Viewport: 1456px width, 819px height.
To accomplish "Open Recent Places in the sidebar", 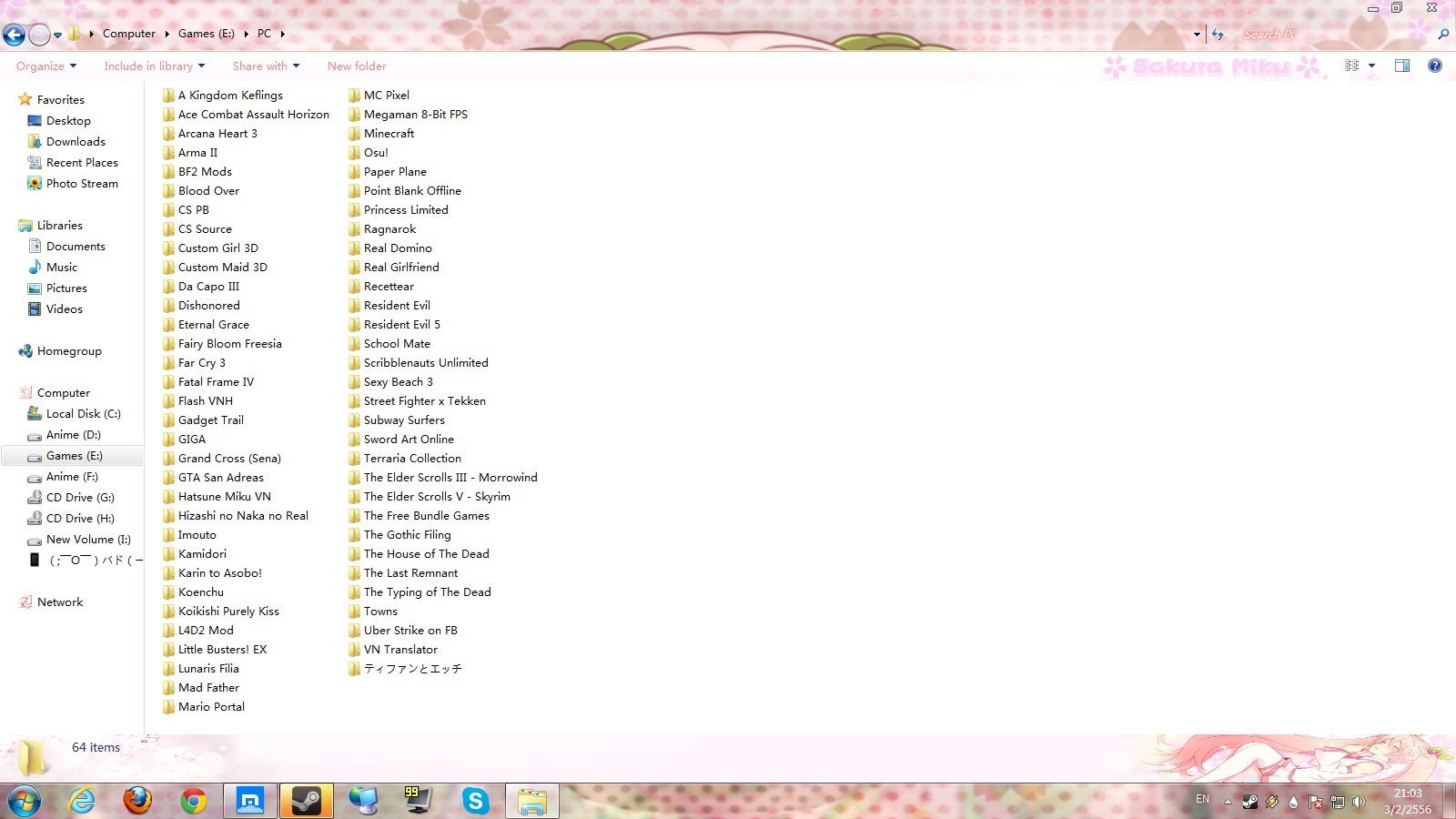I will (82, 163).
